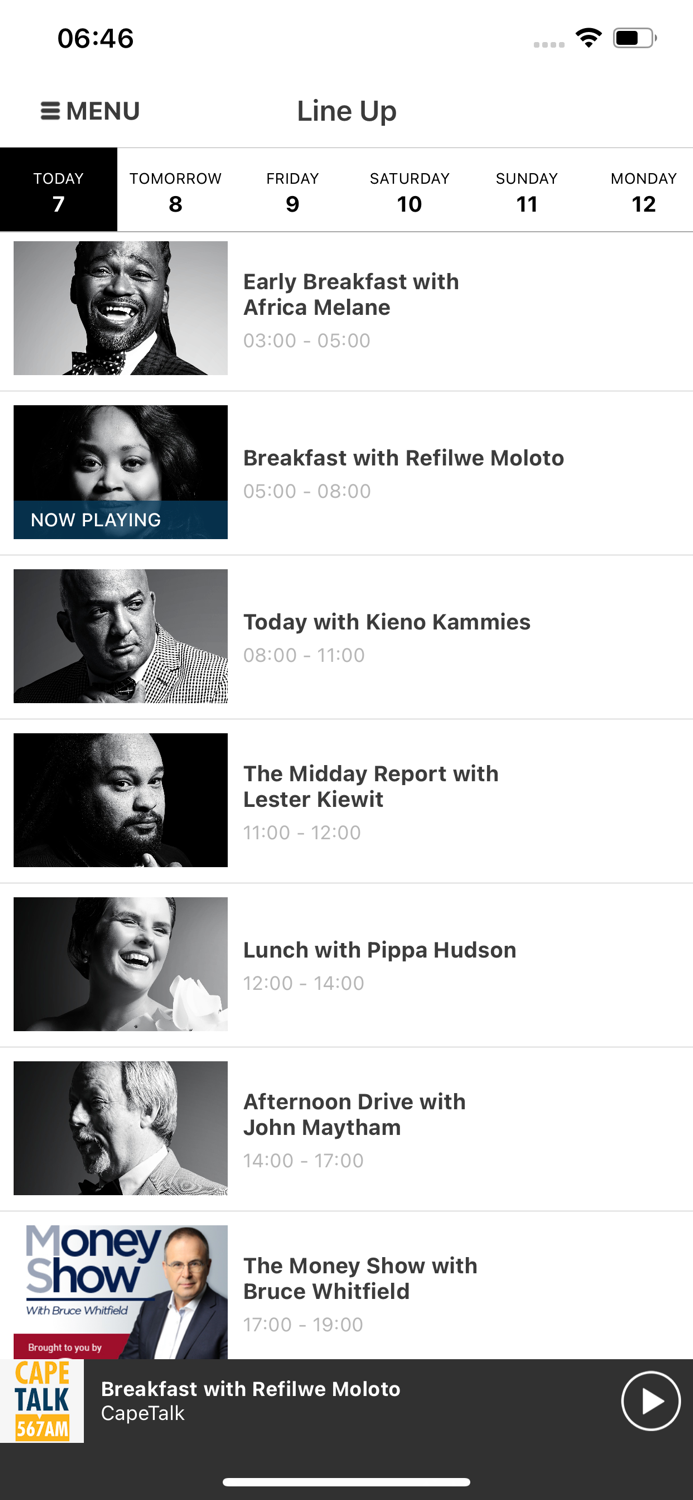
Task: Select the SATURDAY 10 tab
Action: [409, 190]
